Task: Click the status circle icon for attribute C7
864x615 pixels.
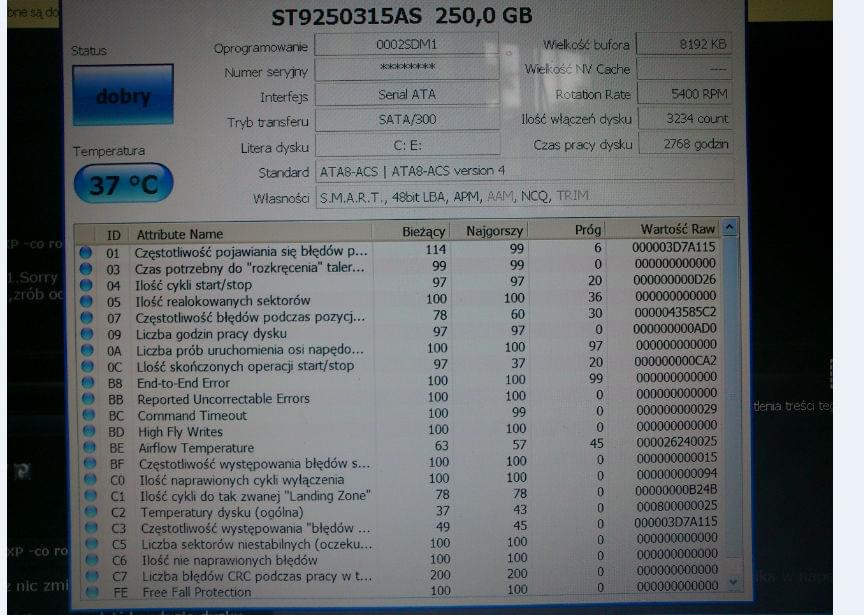Action: tap(93, 575)
